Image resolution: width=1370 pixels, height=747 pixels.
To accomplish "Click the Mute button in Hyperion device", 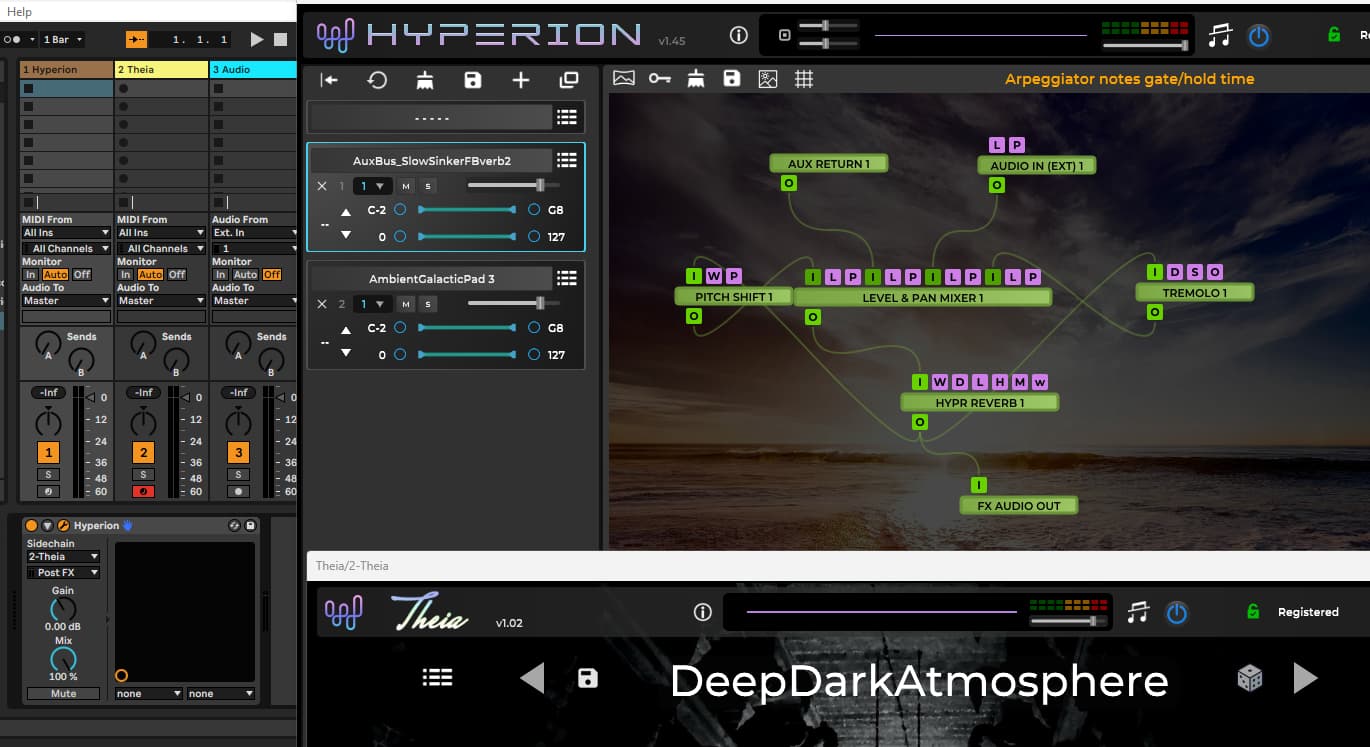I will [63, 693].
